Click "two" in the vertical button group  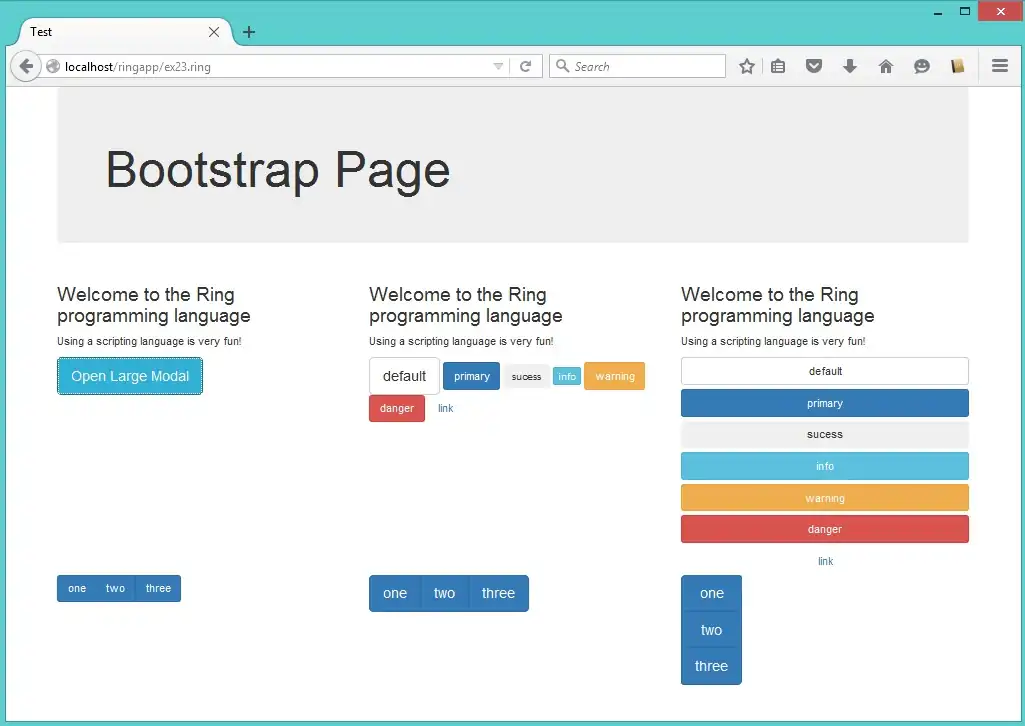[711, 631]
